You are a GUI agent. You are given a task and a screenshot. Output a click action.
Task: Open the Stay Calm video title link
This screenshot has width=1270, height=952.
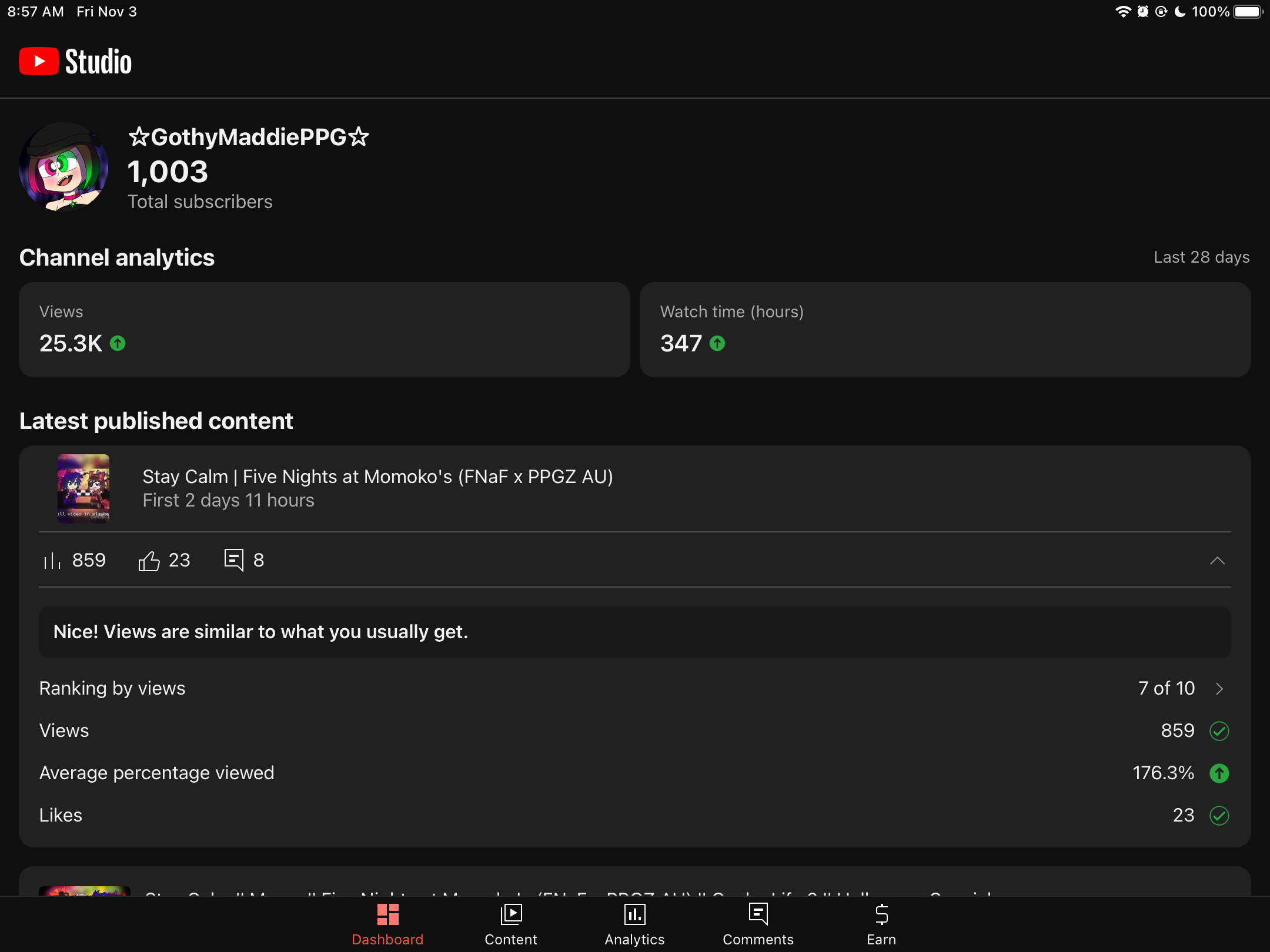click(x=377, y=477)
